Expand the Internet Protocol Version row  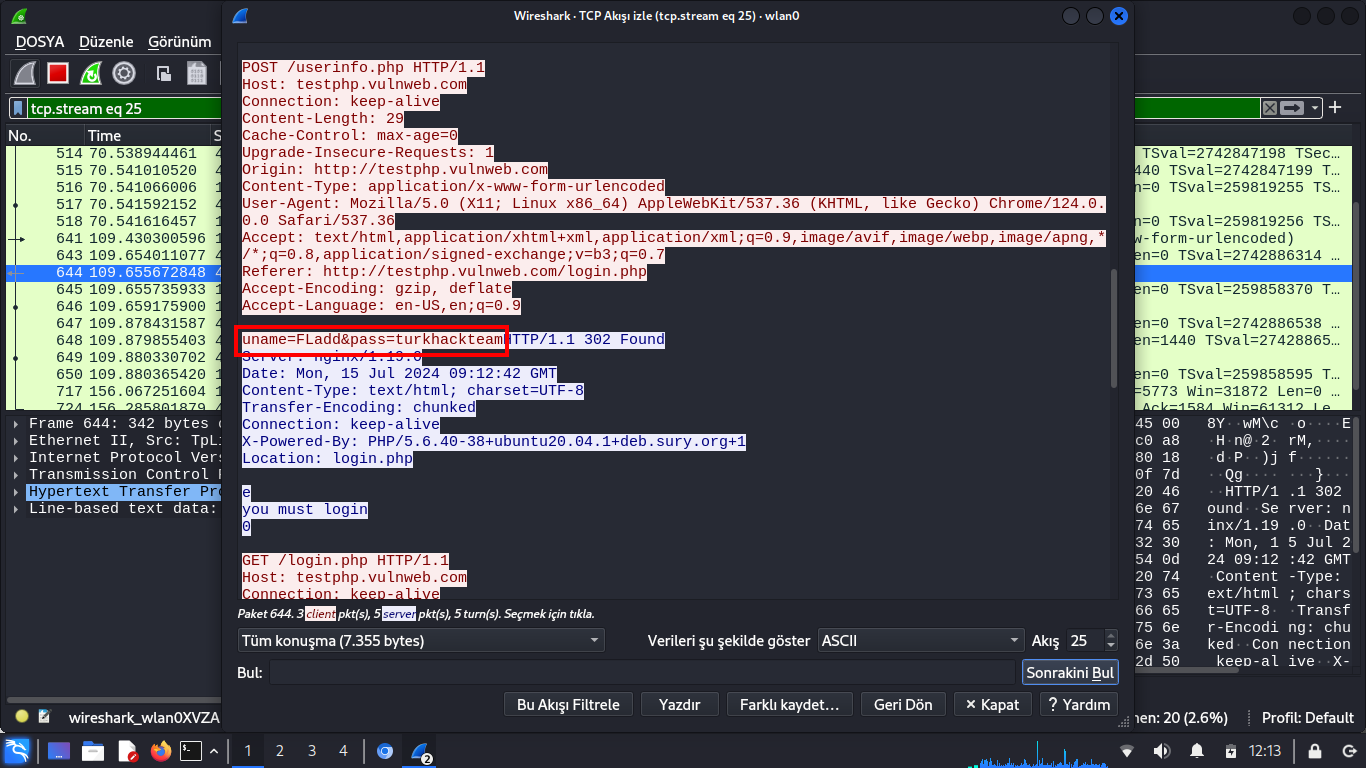(17, 458)
